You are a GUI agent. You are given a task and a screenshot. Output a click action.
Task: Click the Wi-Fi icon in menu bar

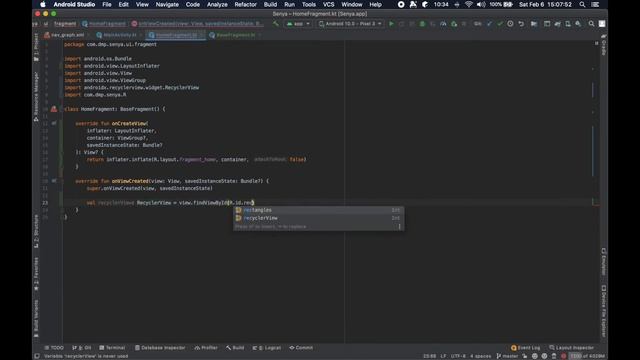pos(469,4)
